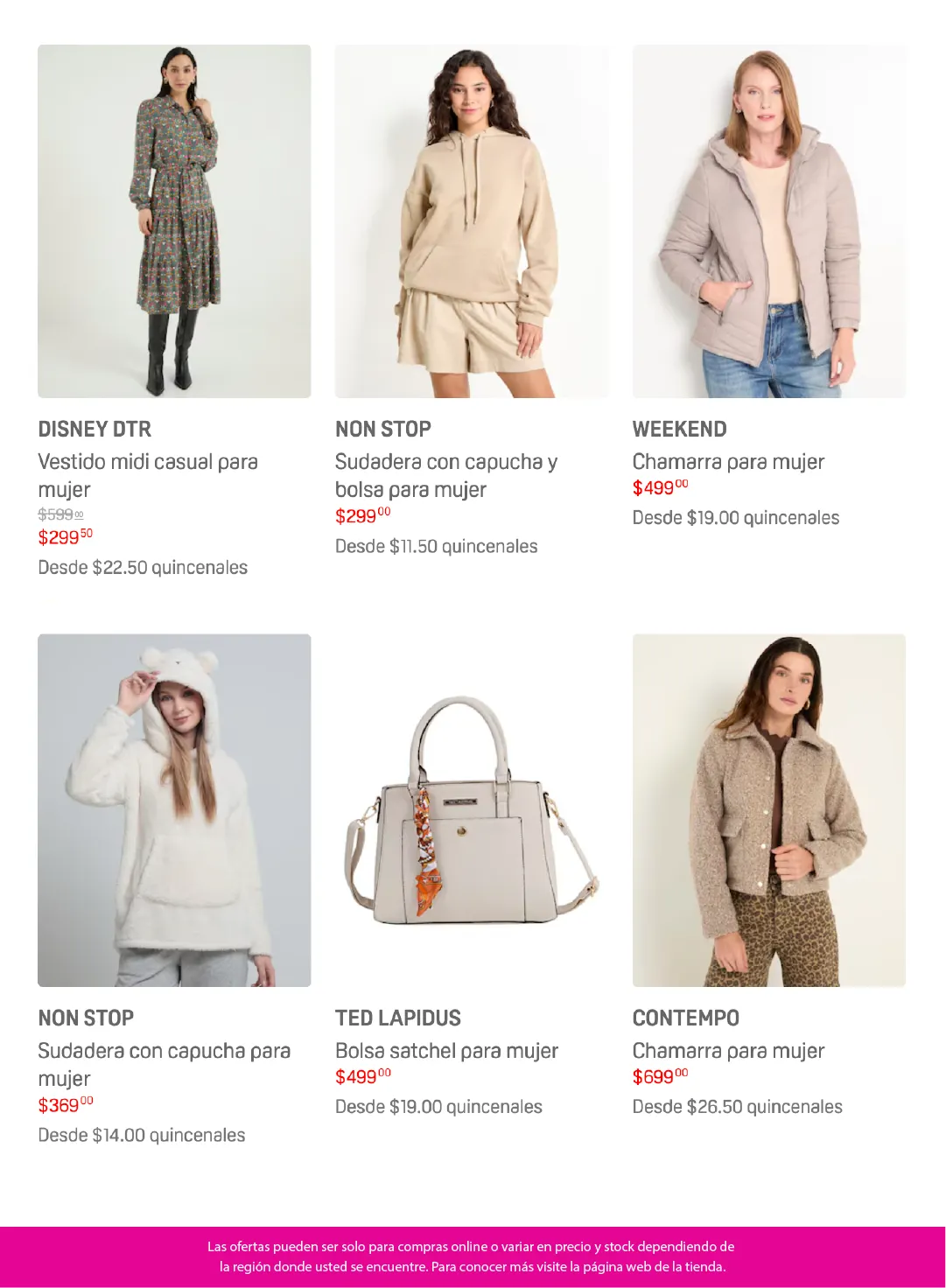Open the CONTEMPO sherpa jacket photo

click(x=769, y=810)
